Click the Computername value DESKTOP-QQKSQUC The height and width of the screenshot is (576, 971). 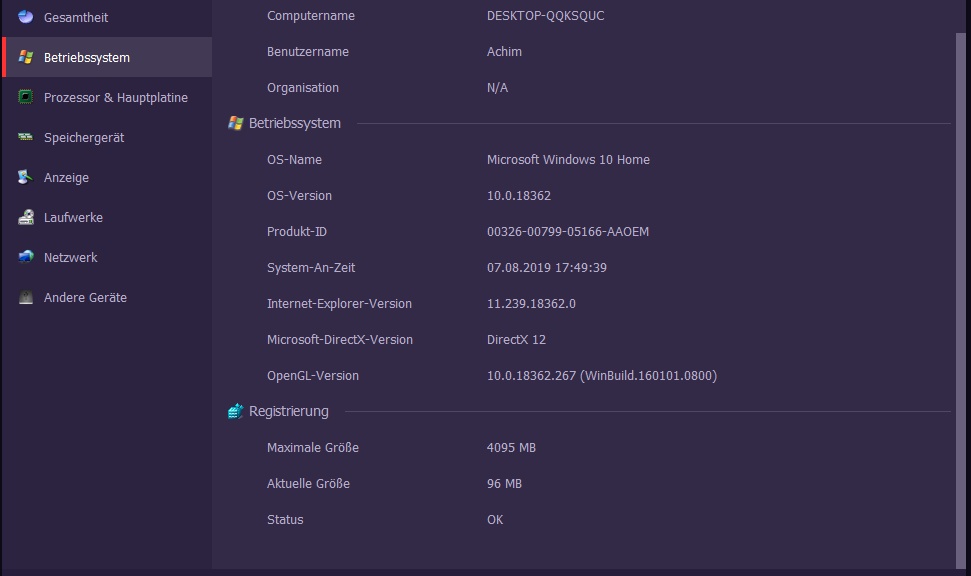(x=545, y=15)
